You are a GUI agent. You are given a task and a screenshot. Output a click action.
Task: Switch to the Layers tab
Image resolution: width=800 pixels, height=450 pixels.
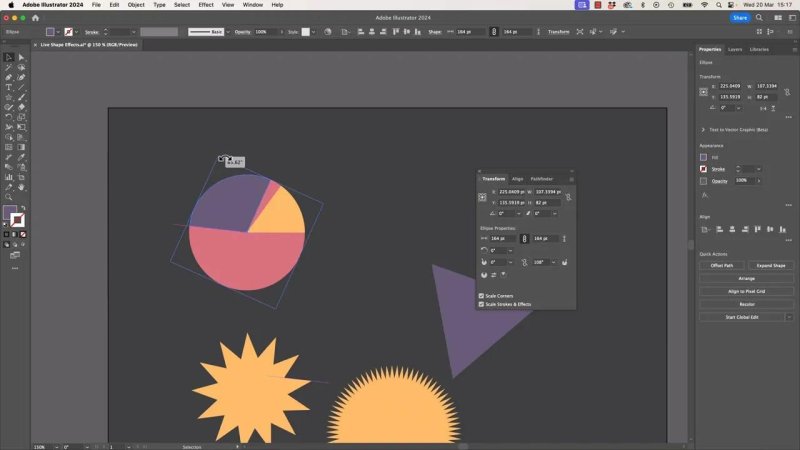(735, 49)
